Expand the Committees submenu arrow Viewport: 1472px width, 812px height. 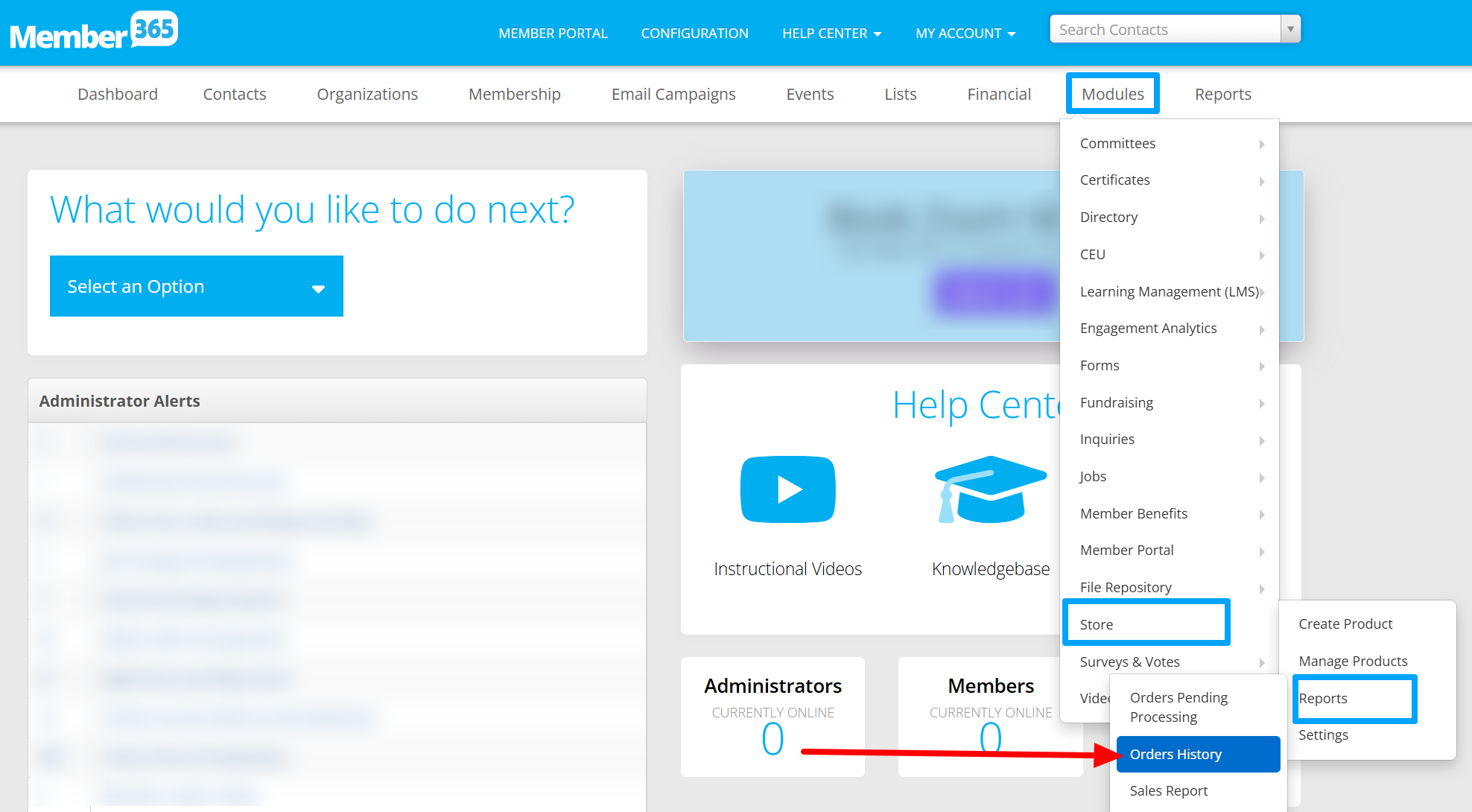point(1261,144)
